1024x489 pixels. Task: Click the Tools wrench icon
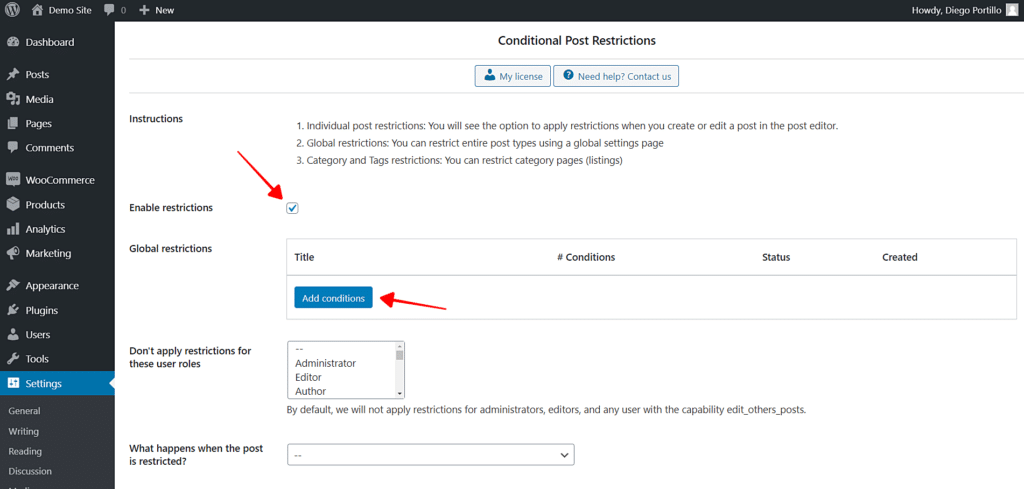(x=13, y=359)
